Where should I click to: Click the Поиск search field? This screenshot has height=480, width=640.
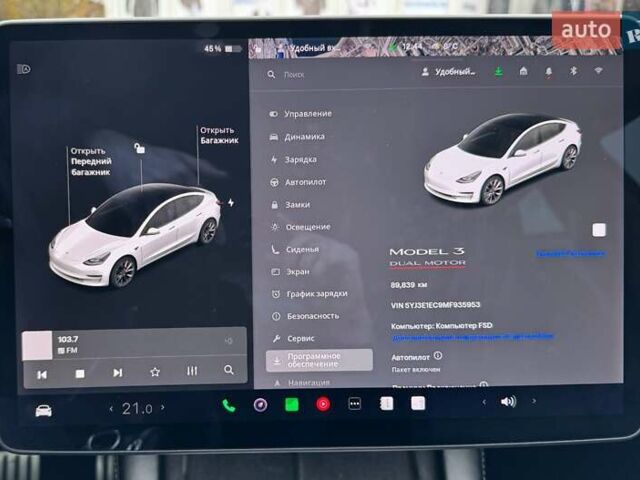(x=330, y=74)
